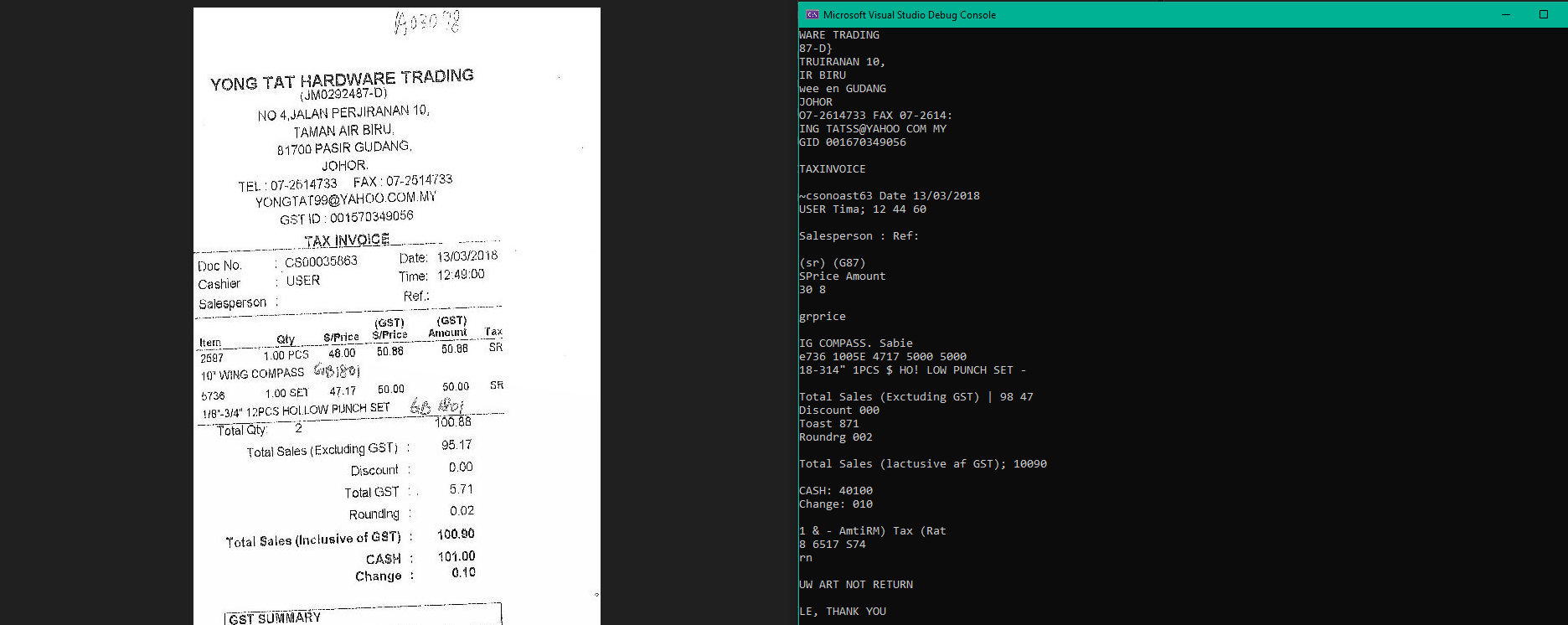Click "10" WING COMPASS" item on receipt
The width and height of the screenshot is (1568, 625).
coord(252,374)
